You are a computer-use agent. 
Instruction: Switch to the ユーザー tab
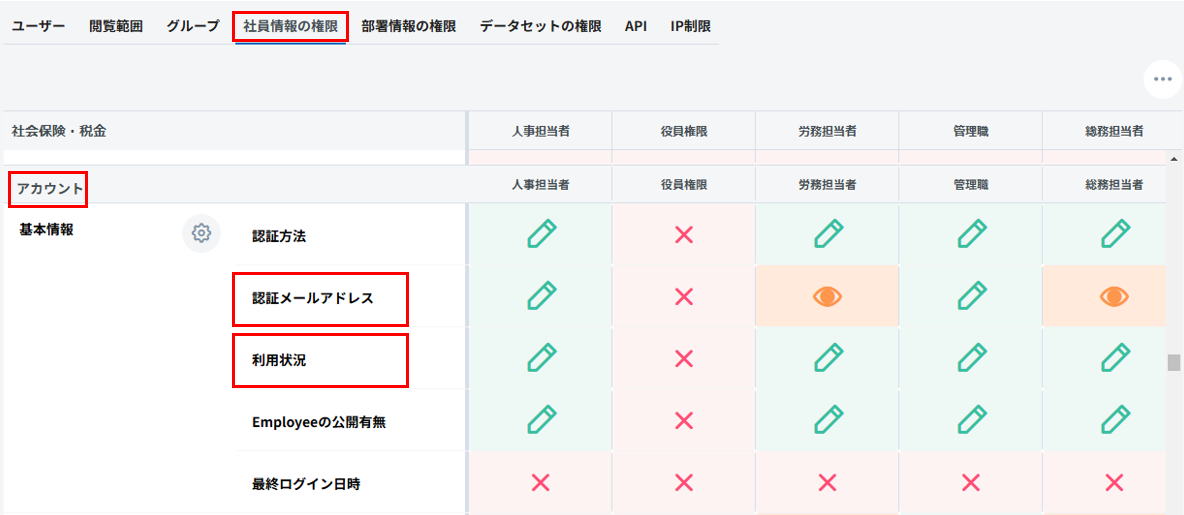(x=38, y=26)
